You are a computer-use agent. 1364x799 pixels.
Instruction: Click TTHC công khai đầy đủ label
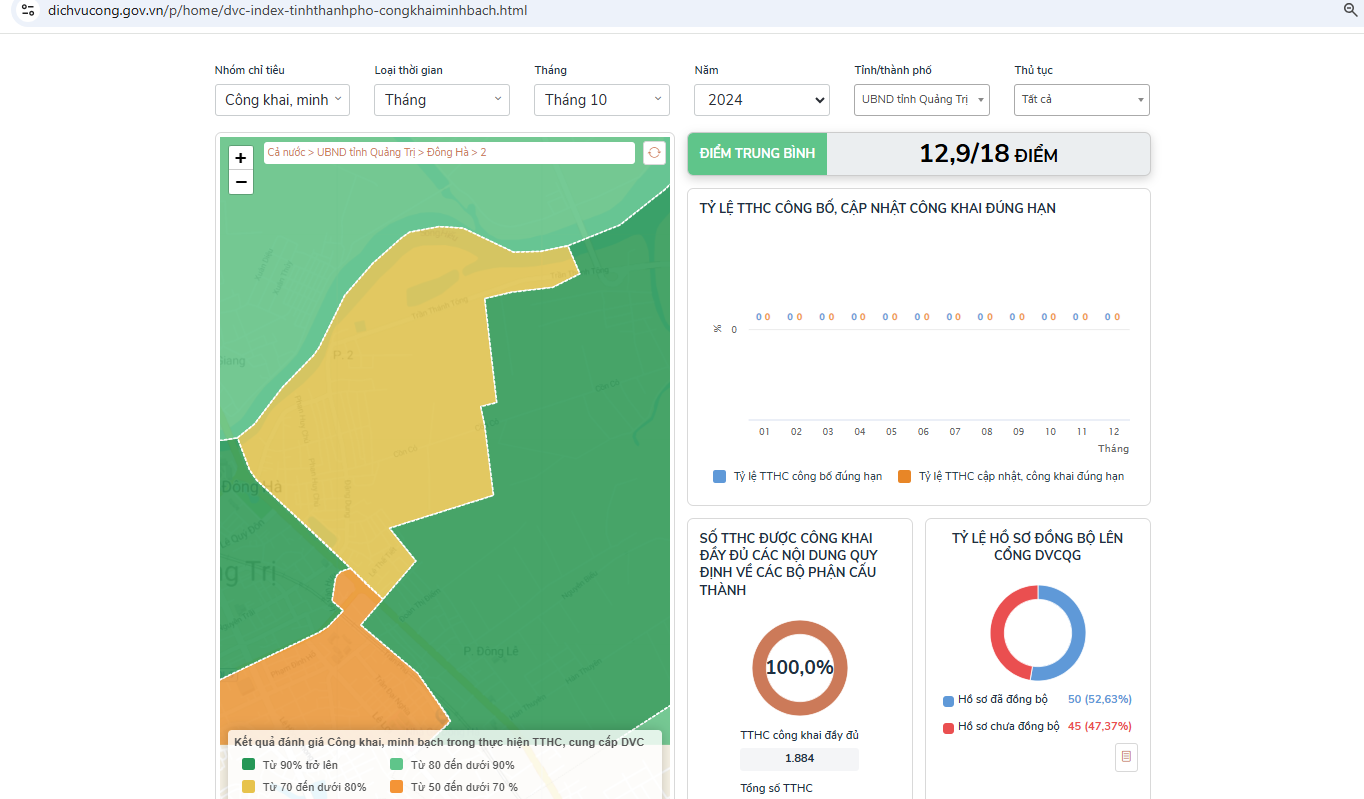(800, 735)
